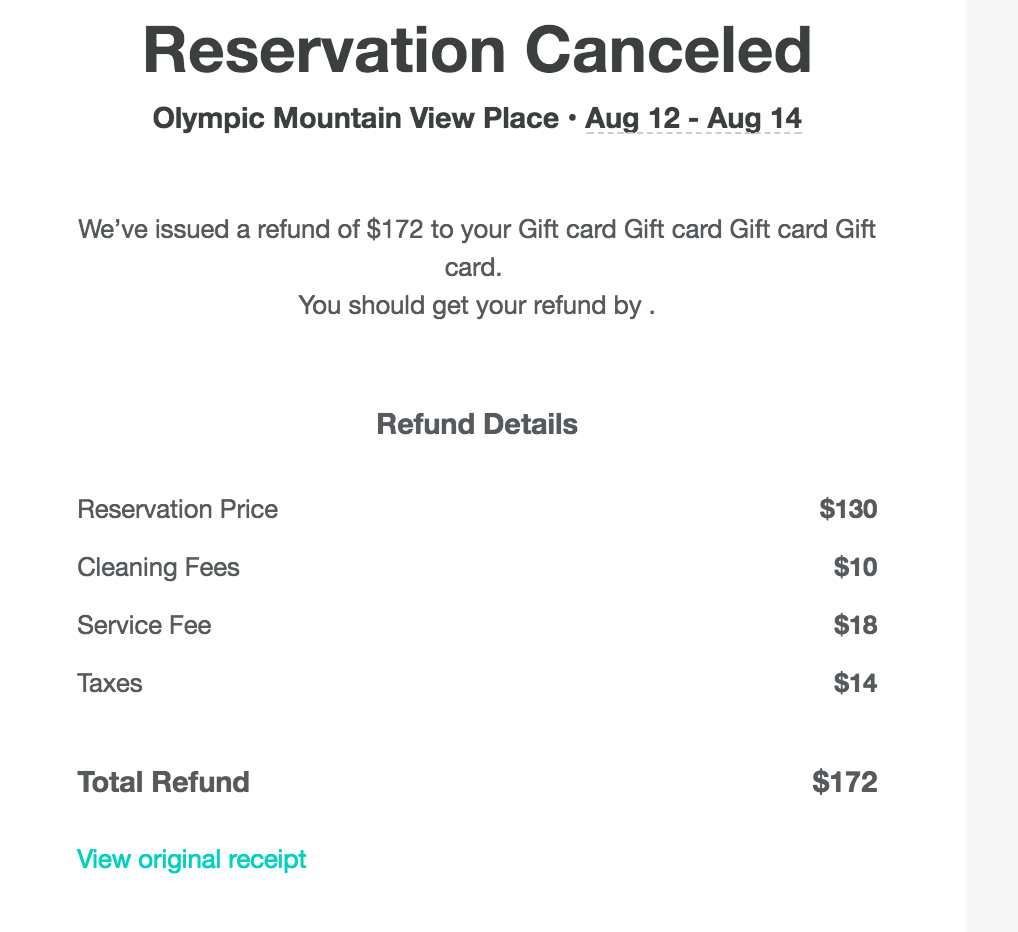Click the $18 service fee amount
Viewport: 1018px width, 932px height.
[855, 625]
